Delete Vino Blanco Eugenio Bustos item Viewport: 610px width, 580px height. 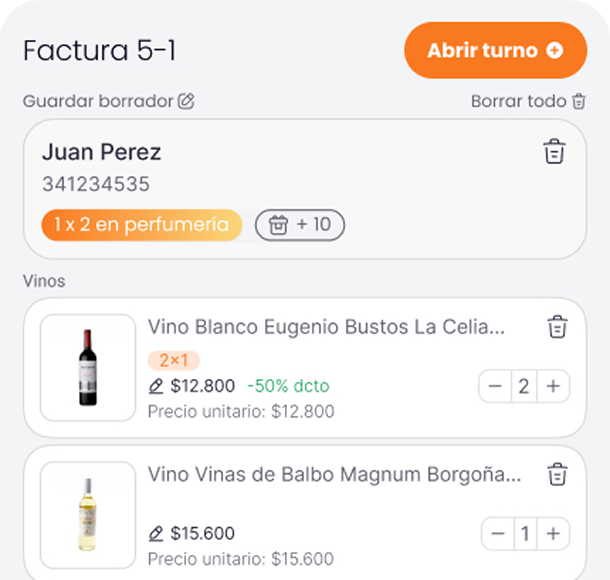[557, 327]
